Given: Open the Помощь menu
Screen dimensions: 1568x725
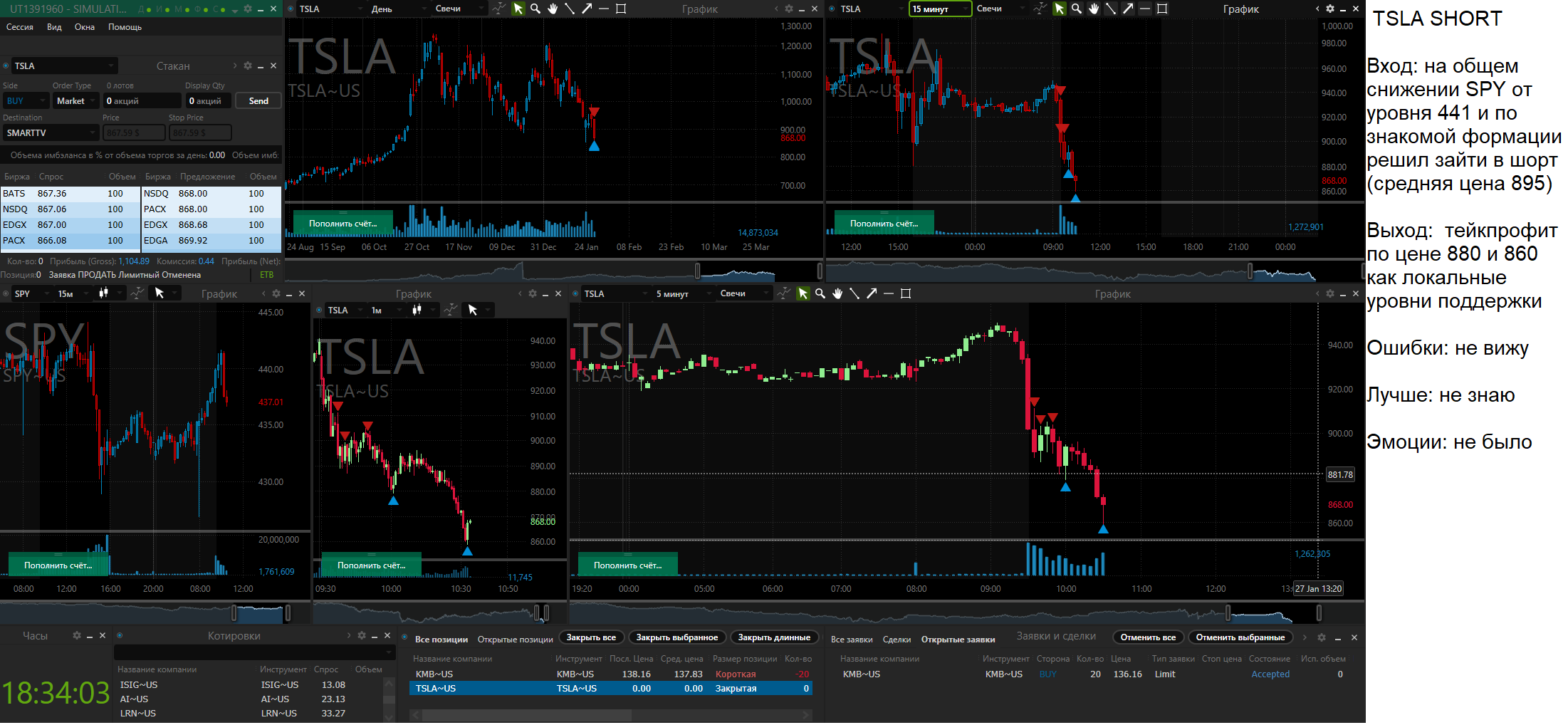Looking at the screenshot, I should click(125, 27).
